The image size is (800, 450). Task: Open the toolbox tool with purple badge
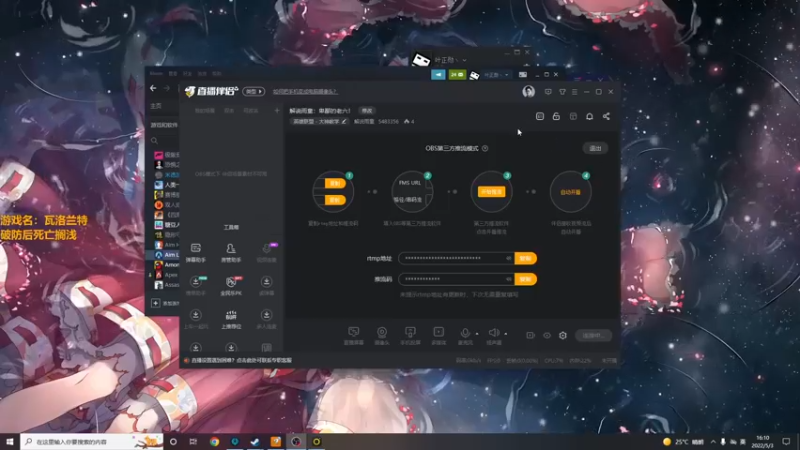pos(266,253)
